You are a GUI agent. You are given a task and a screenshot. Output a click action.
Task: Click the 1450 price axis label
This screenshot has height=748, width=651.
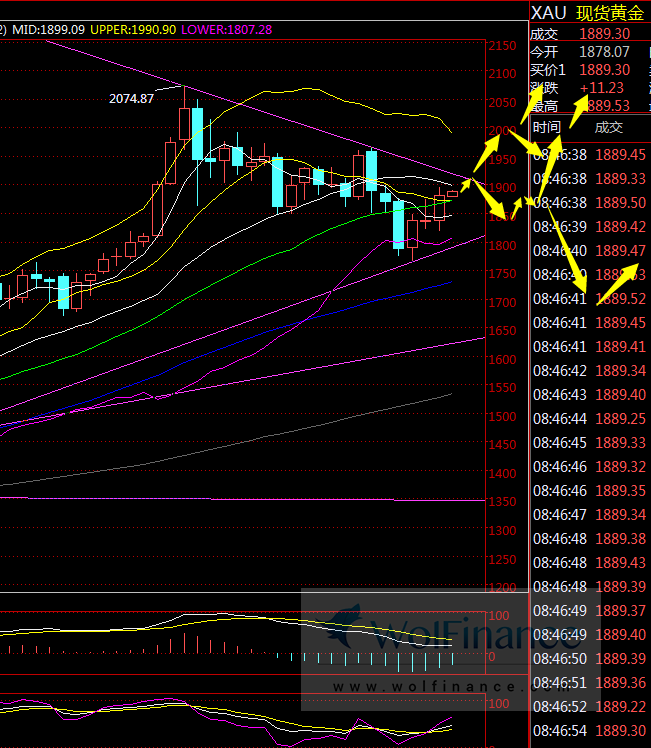pos(502,444)
